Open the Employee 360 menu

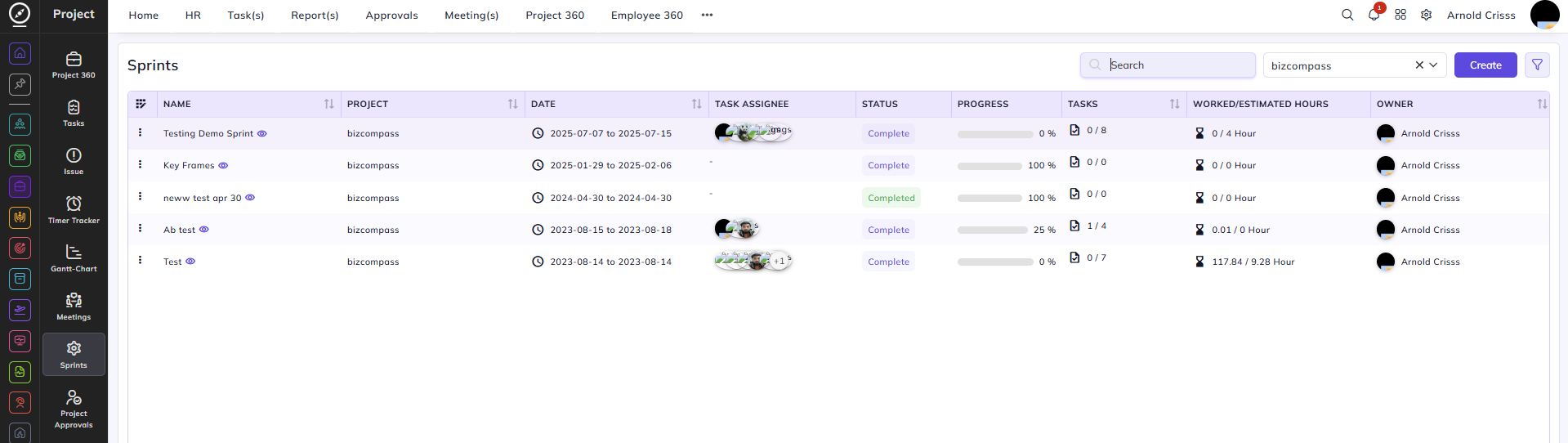pyautogui.click(x=647, y=15)
